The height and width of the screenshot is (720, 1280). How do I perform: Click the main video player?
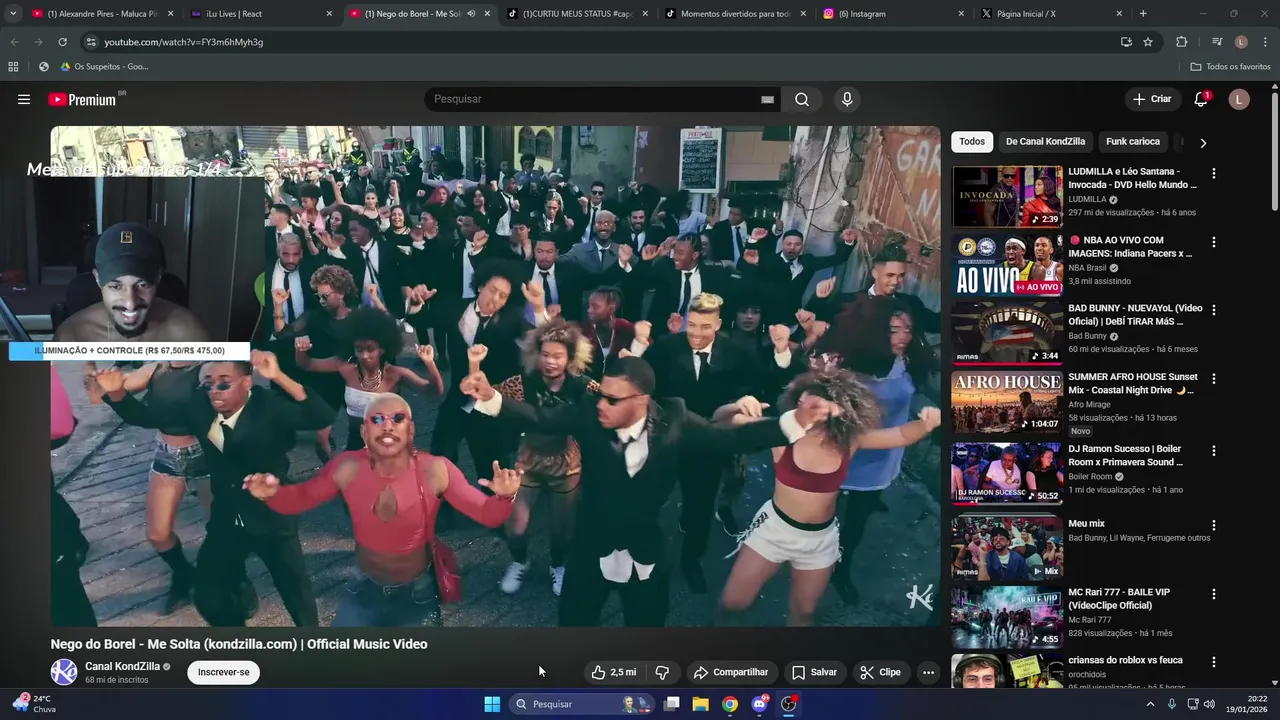tap(496, 376)
